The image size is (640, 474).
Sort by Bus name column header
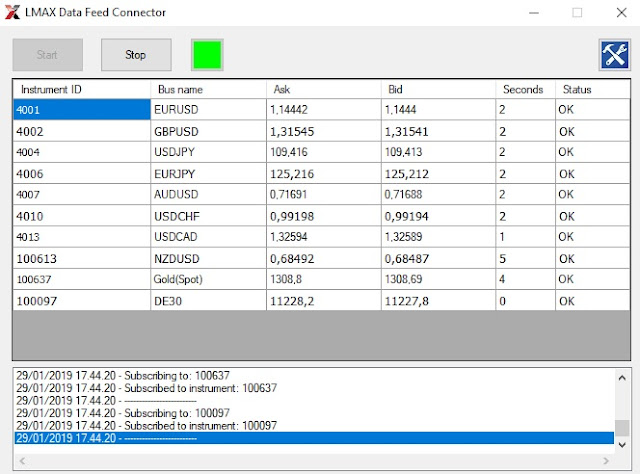208,89
